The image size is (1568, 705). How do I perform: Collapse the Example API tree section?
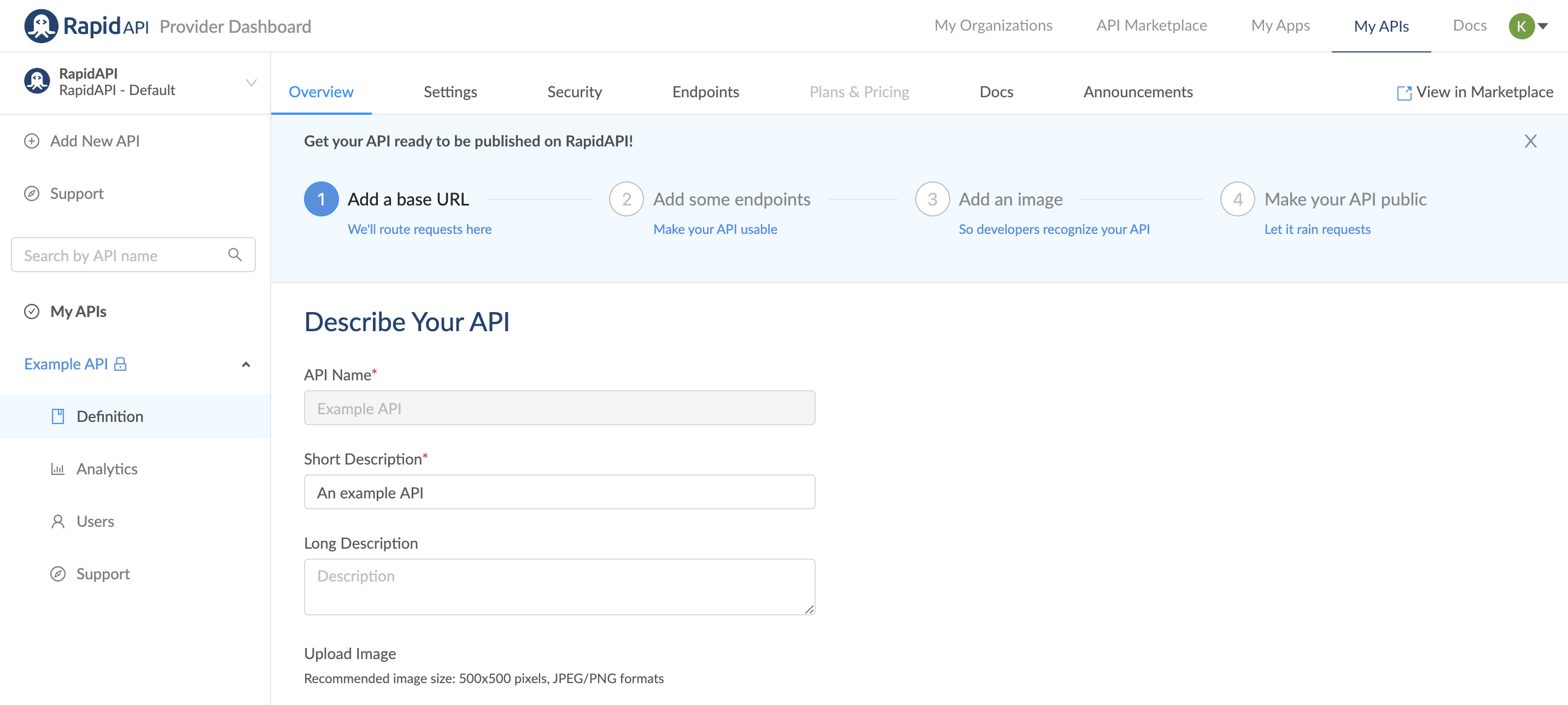tap(246, 365)
